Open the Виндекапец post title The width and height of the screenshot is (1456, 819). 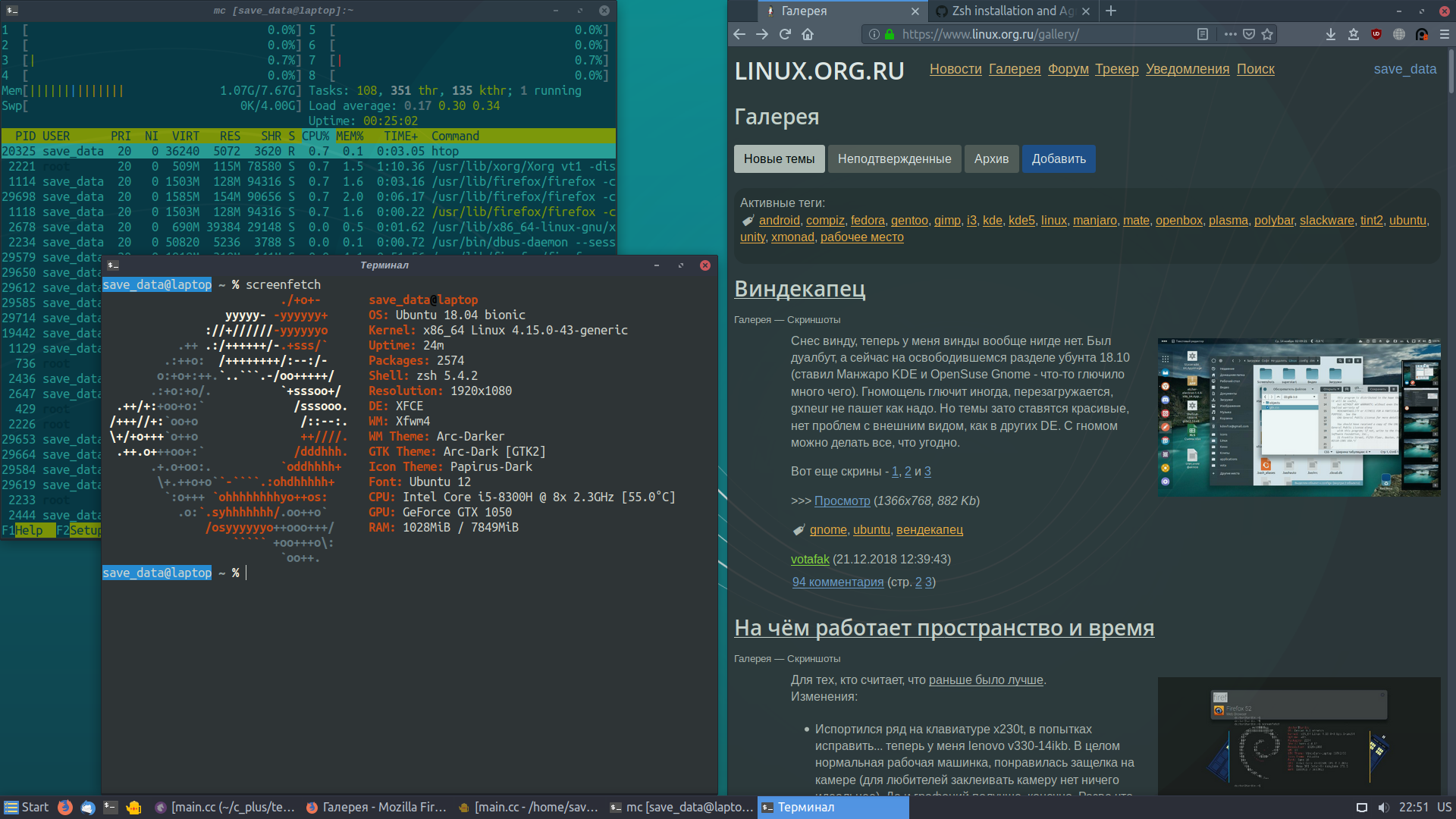(x=799, y=289)
